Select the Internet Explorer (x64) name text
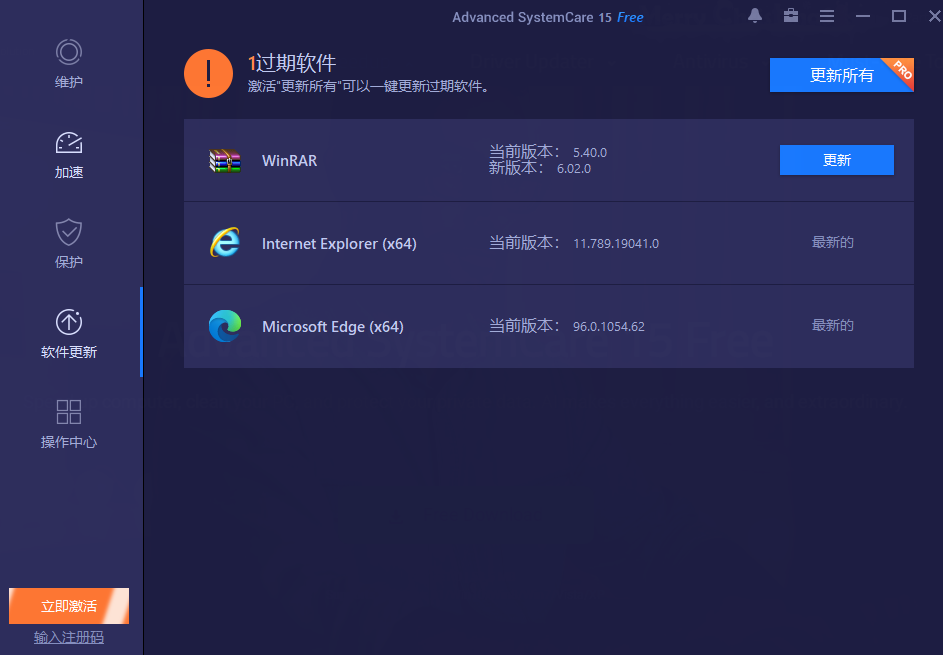 339,244
